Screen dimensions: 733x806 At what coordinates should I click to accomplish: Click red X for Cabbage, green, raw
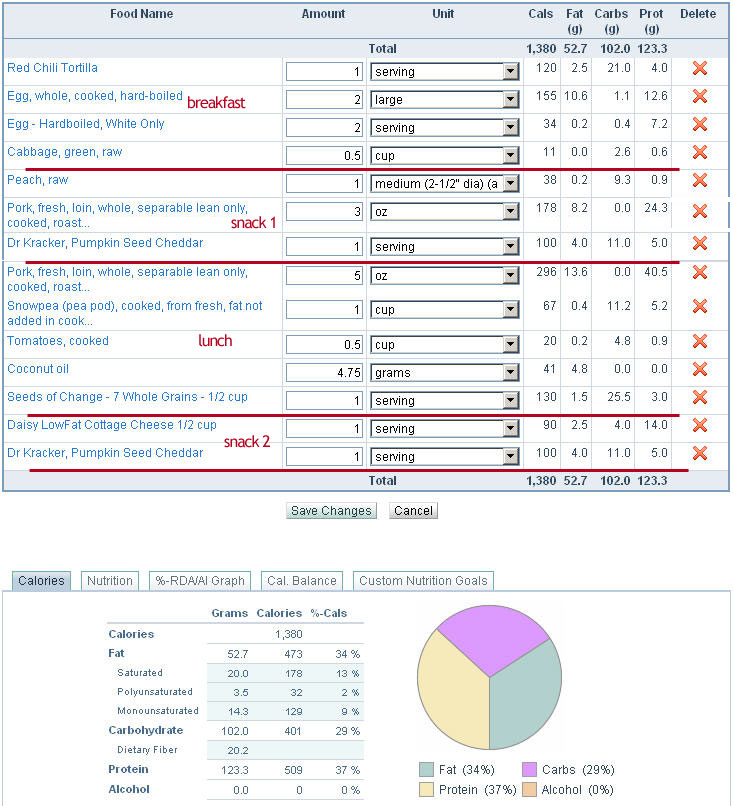699,153
